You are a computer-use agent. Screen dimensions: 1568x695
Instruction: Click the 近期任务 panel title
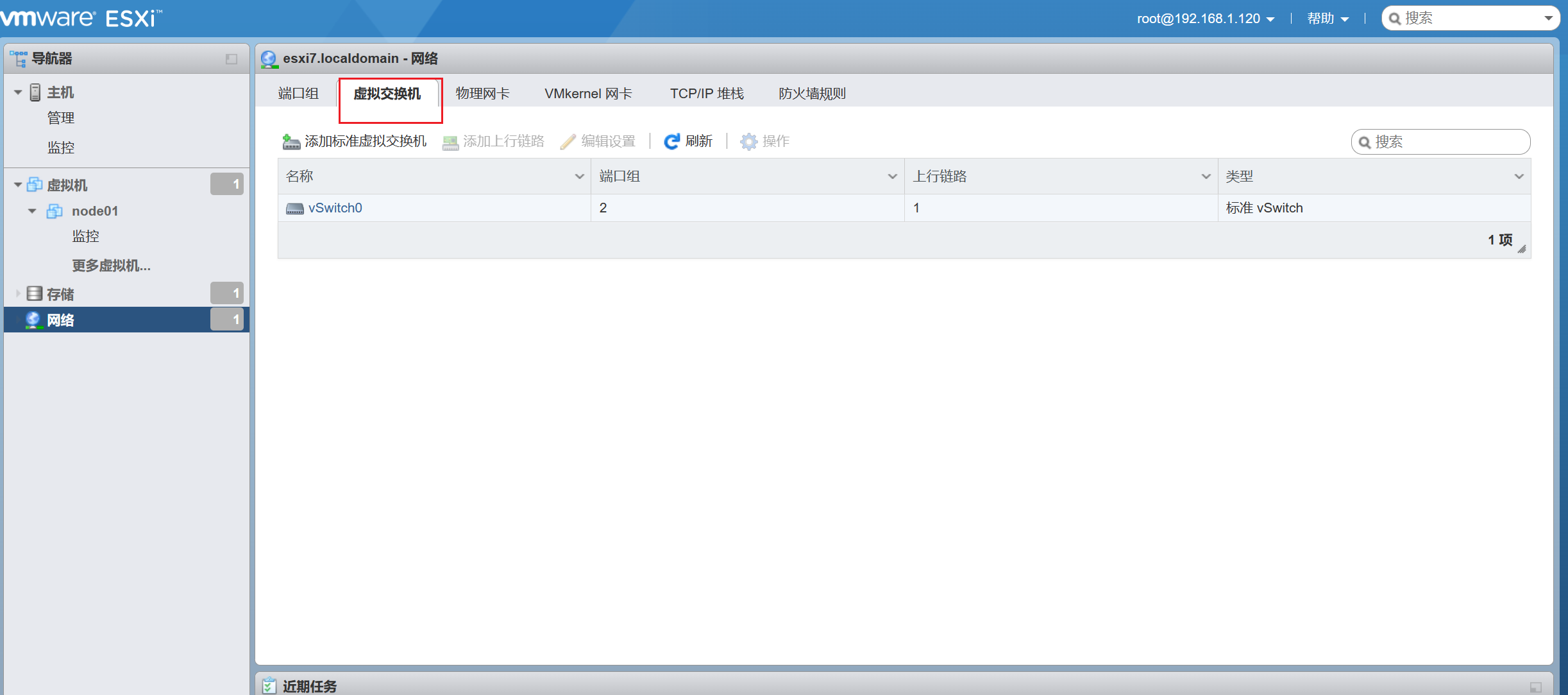[x=310, y=686]
